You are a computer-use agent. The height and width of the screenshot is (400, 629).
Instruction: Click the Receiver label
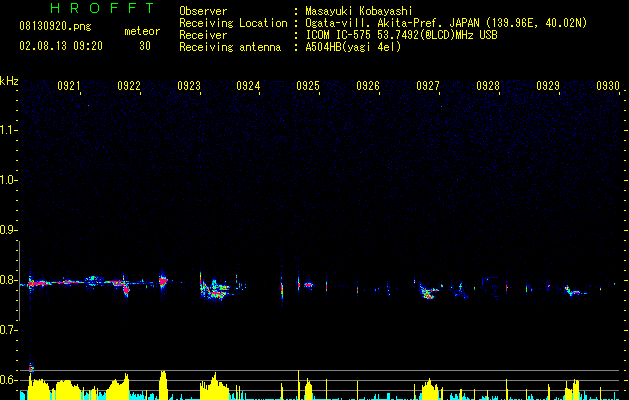tap(203, 35)
